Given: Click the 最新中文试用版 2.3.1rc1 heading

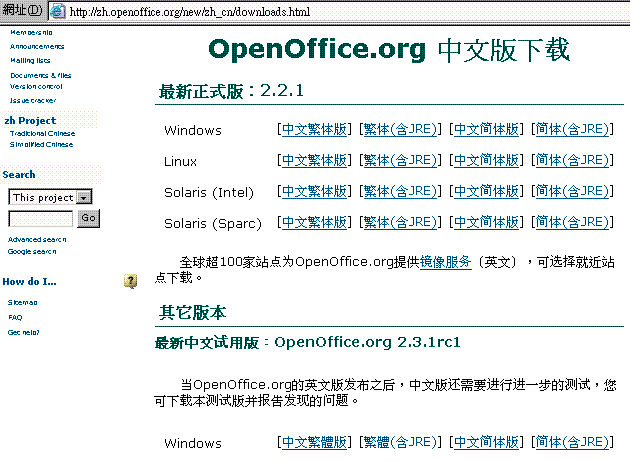Looking at the screenshot, I should [x=307, y=342].
